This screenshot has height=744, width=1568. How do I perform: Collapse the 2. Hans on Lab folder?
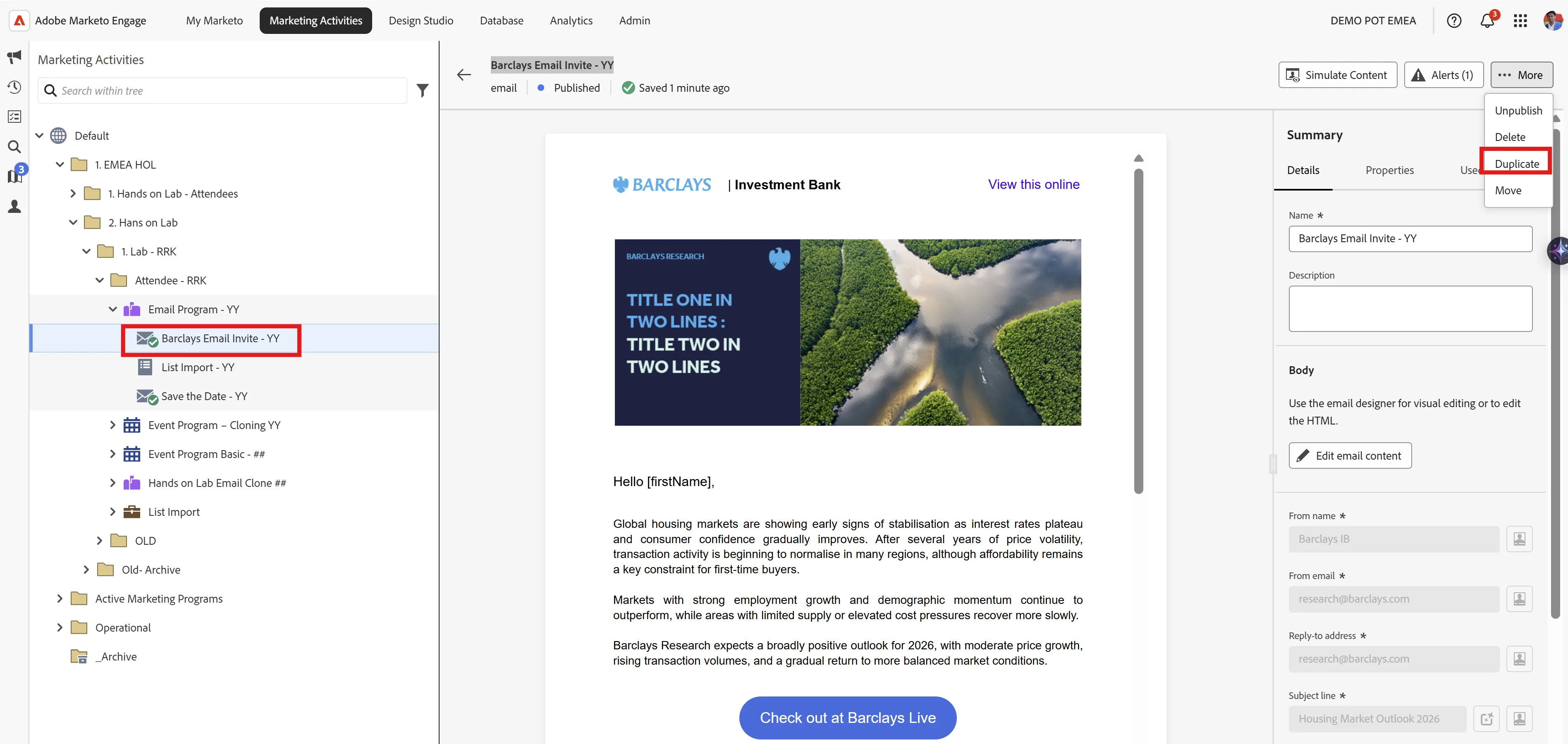(73, 223)
